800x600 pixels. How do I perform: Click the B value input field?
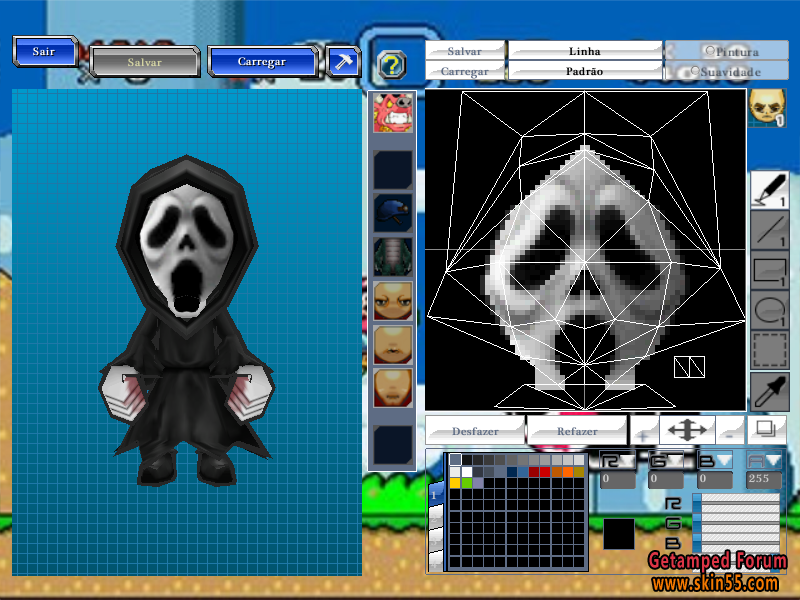715,479
